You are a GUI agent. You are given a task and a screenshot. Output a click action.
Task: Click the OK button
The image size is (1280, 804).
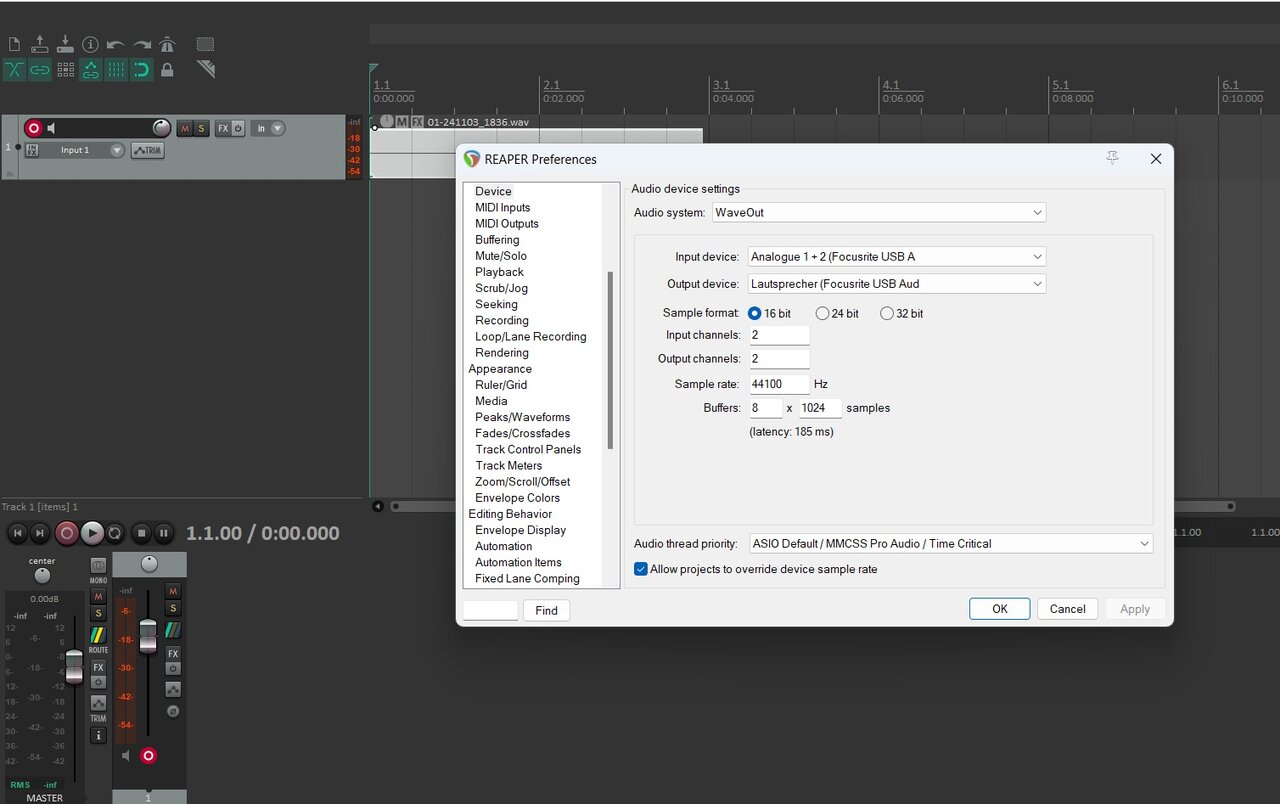pos(1000,609)
